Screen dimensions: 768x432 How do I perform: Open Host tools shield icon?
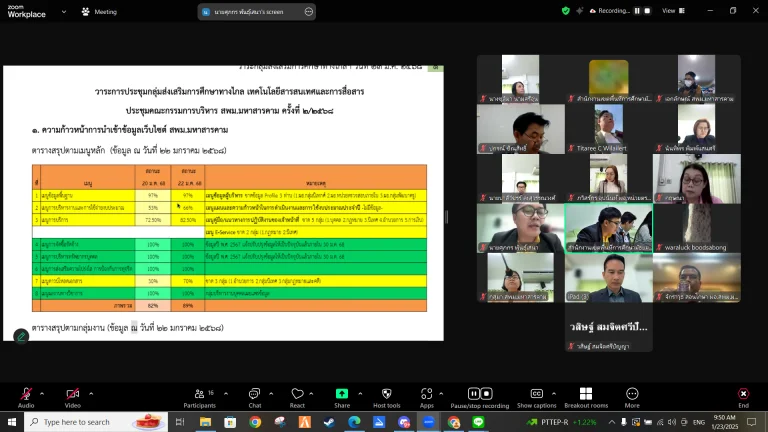pyautogui.click(x=386, y=394)
